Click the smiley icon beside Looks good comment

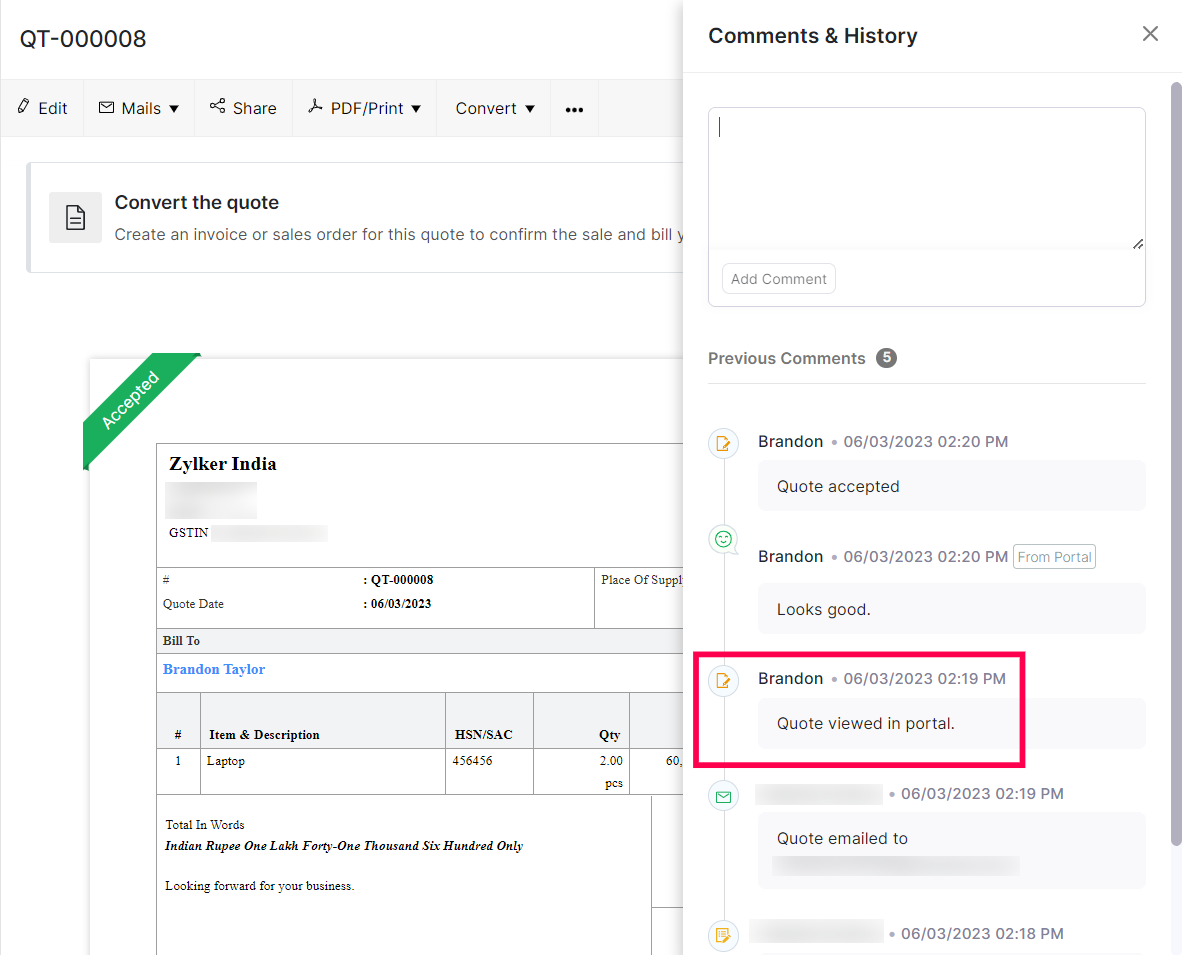(x=723, y=540)
